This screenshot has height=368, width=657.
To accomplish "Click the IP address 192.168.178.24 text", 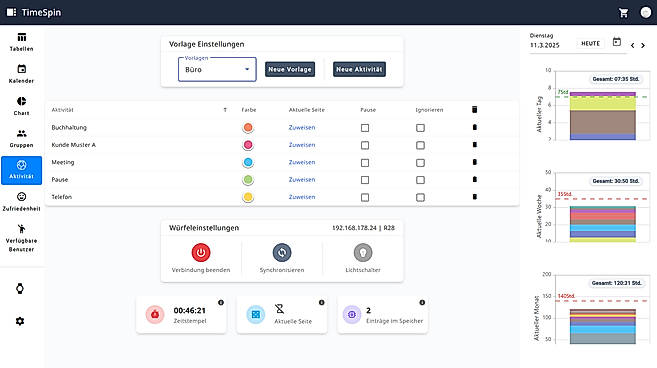I will point(354,228).
